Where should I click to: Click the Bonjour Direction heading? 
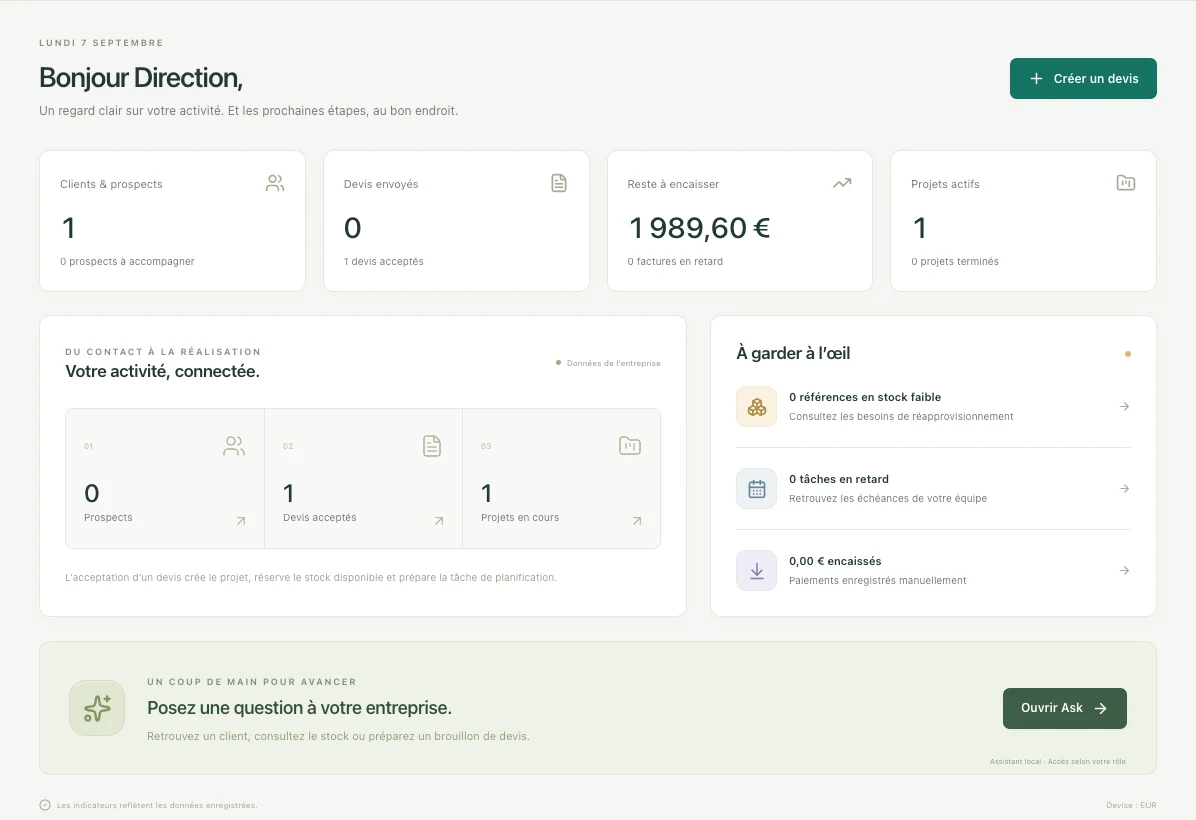pos(141,78)
